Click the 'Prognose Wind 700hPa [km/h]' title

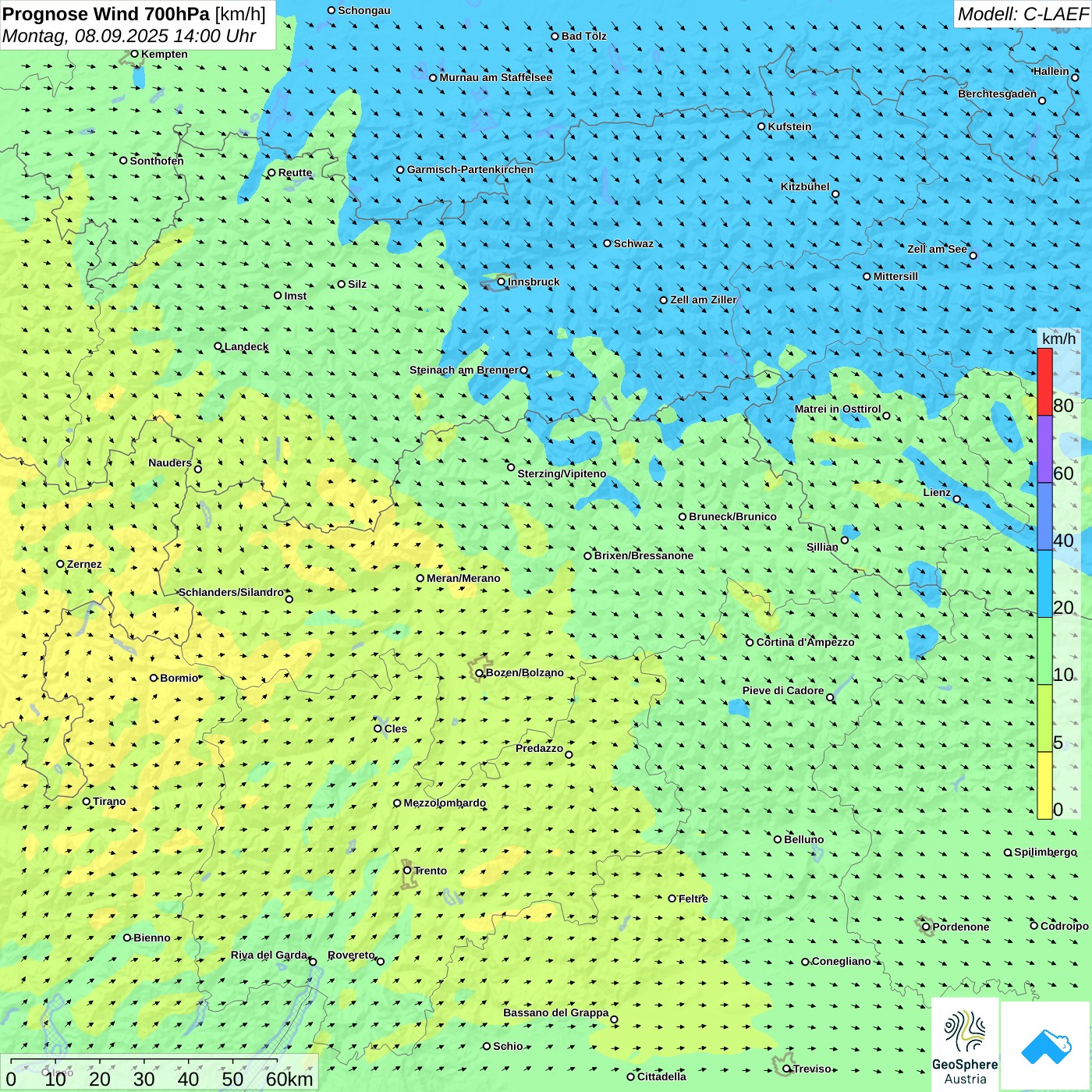(134, 14)
